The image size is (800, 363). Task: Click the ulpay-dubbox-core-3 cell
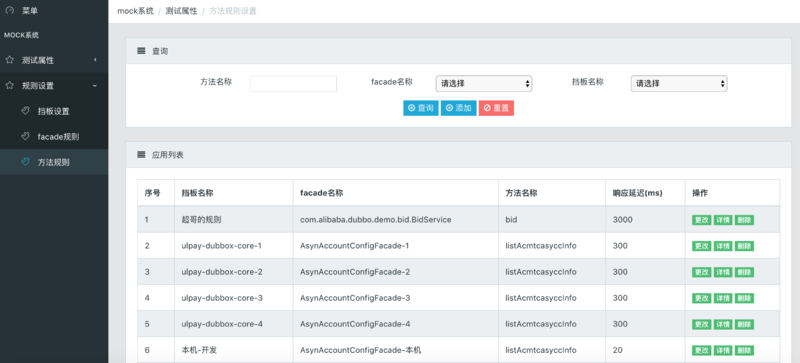coord(234,298)
